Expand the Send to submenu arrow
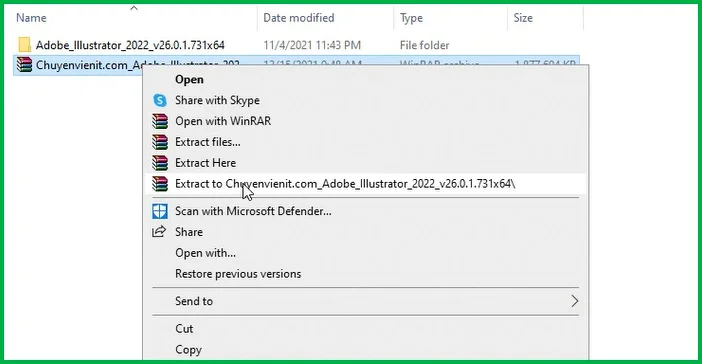702x364 pixels. pos(574,301)
